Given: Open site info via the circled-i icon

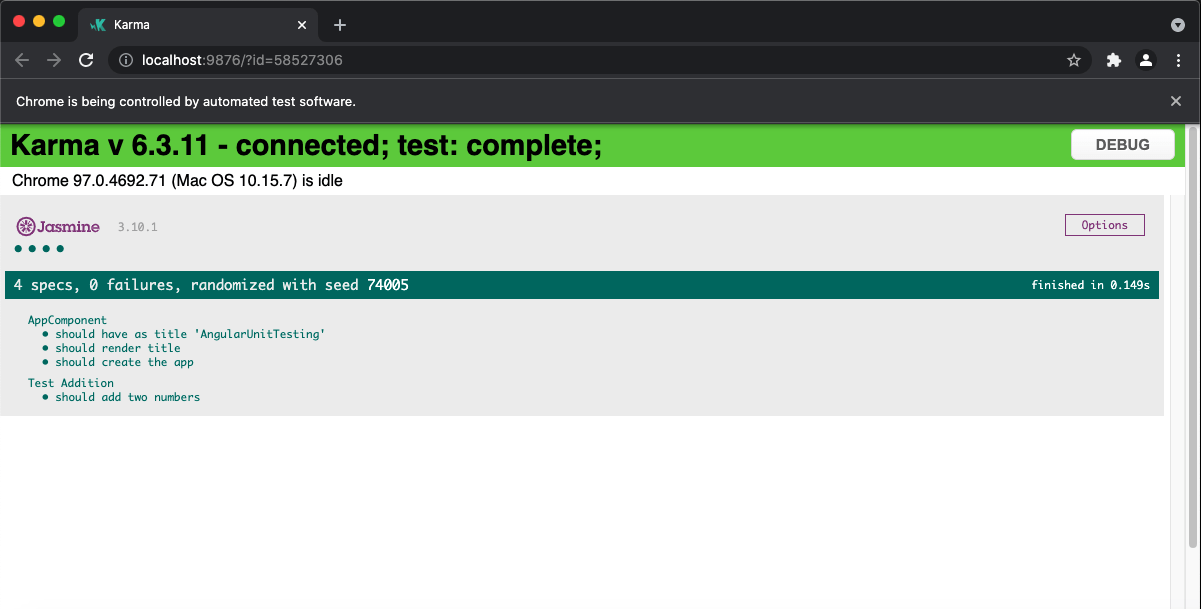Looking at the screenshot, I should (125, 60).
